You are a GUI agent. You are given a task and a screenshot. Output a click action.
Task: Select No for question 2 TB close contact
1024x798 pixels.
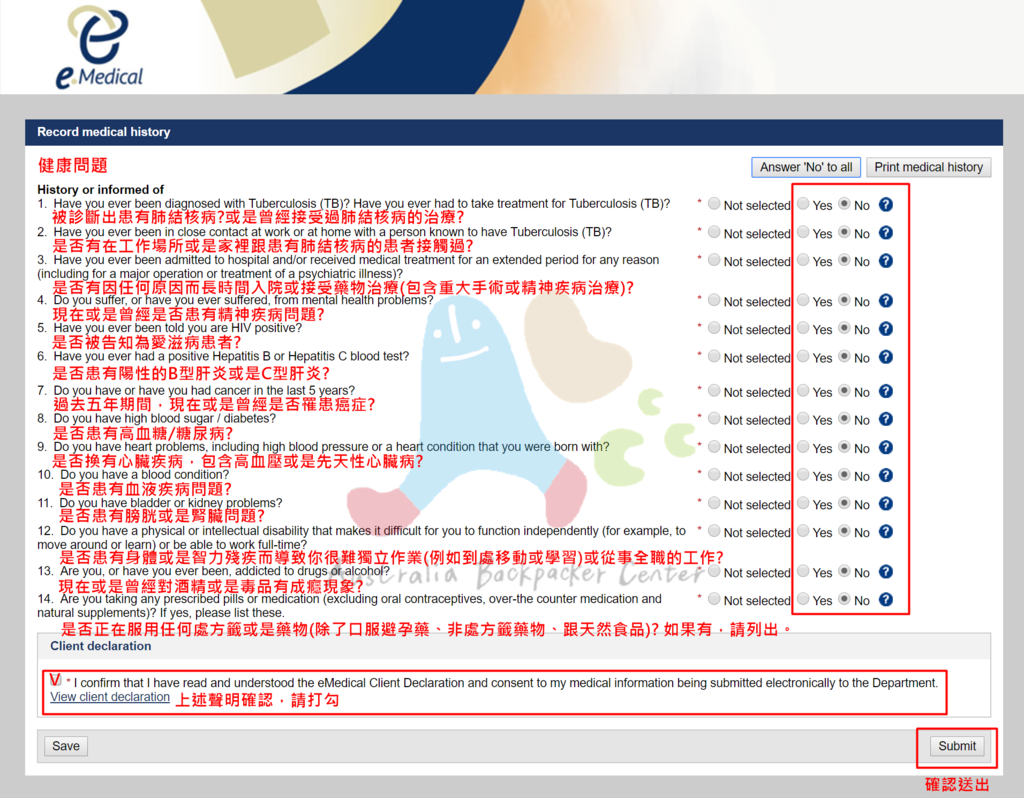(844, 232)
